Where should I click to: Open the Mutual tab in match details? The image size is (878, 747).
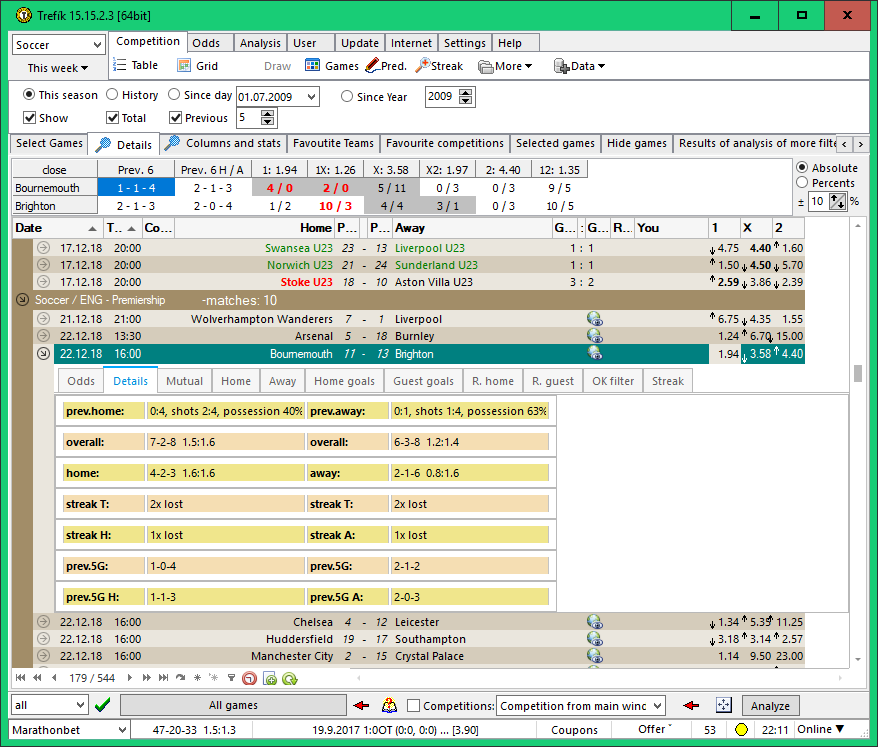tap(184, 381)
